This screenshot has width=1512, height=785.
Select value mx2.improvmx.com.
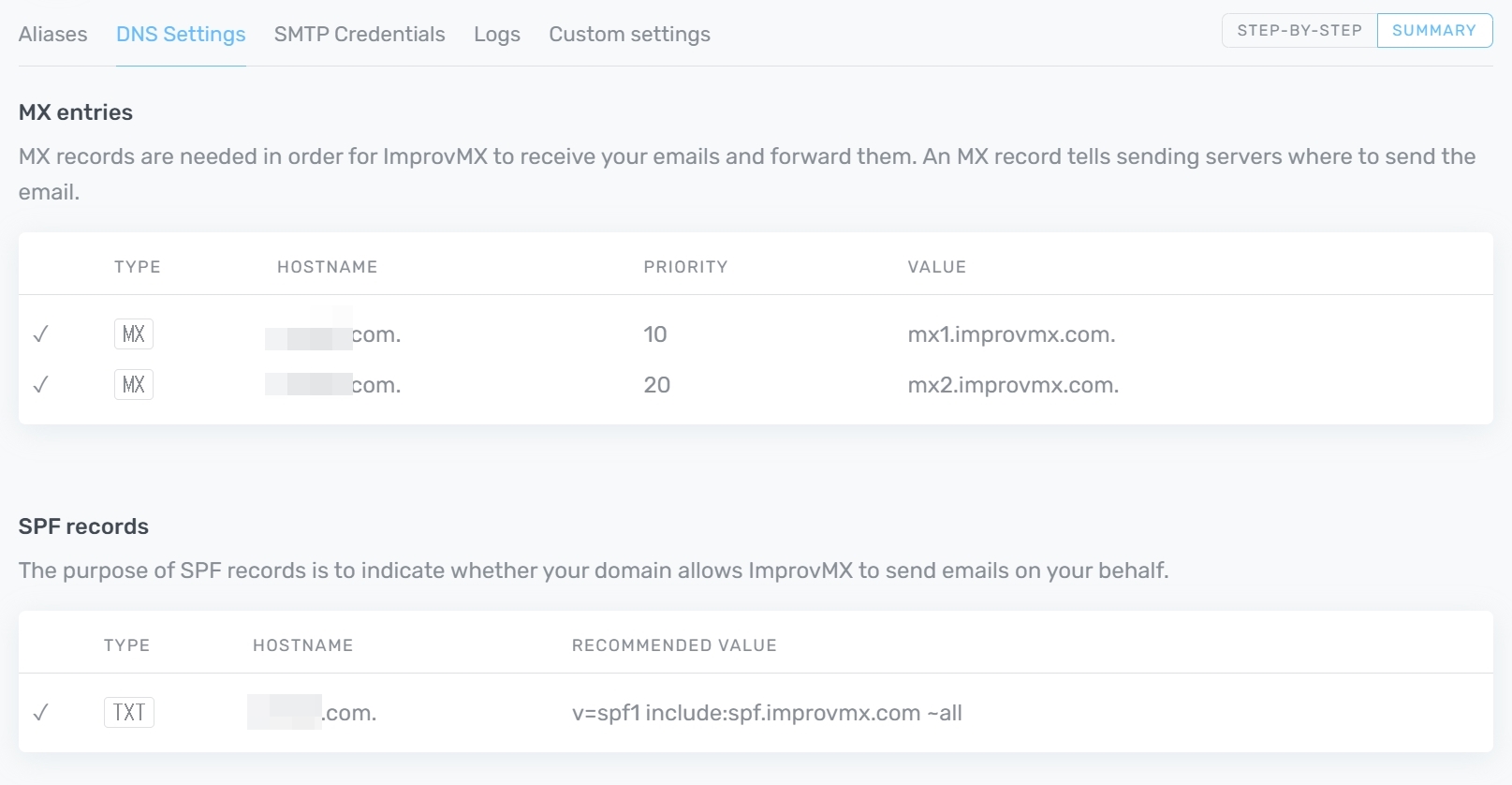click(x=1013, y=385)
